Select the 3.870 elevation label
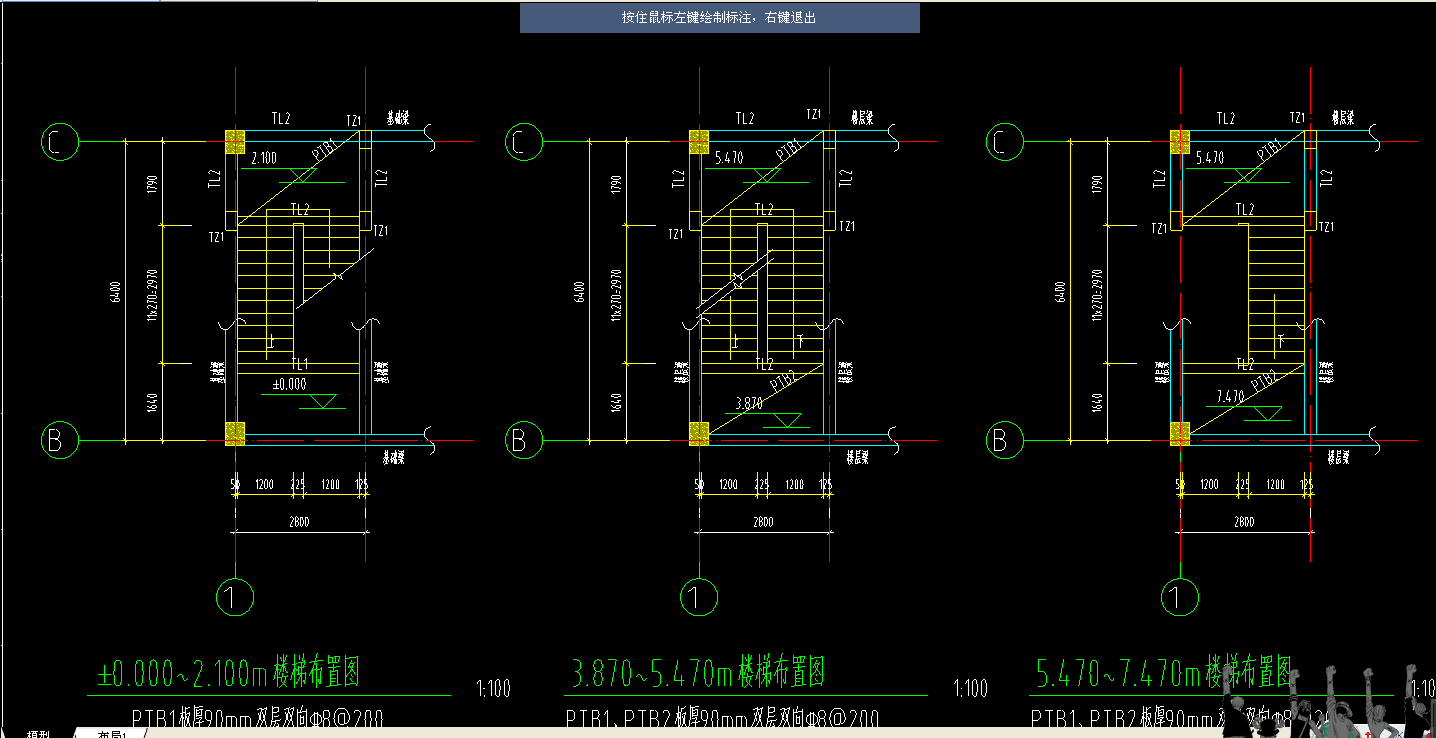Image resolution: width=1436 pixels, height=738 pixels. point(749,404)
